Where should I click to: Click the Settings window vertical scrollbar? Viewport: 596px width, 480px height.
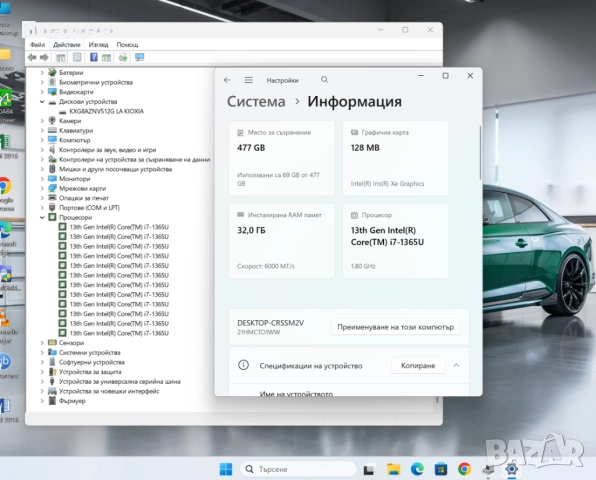tap(480, 153)
